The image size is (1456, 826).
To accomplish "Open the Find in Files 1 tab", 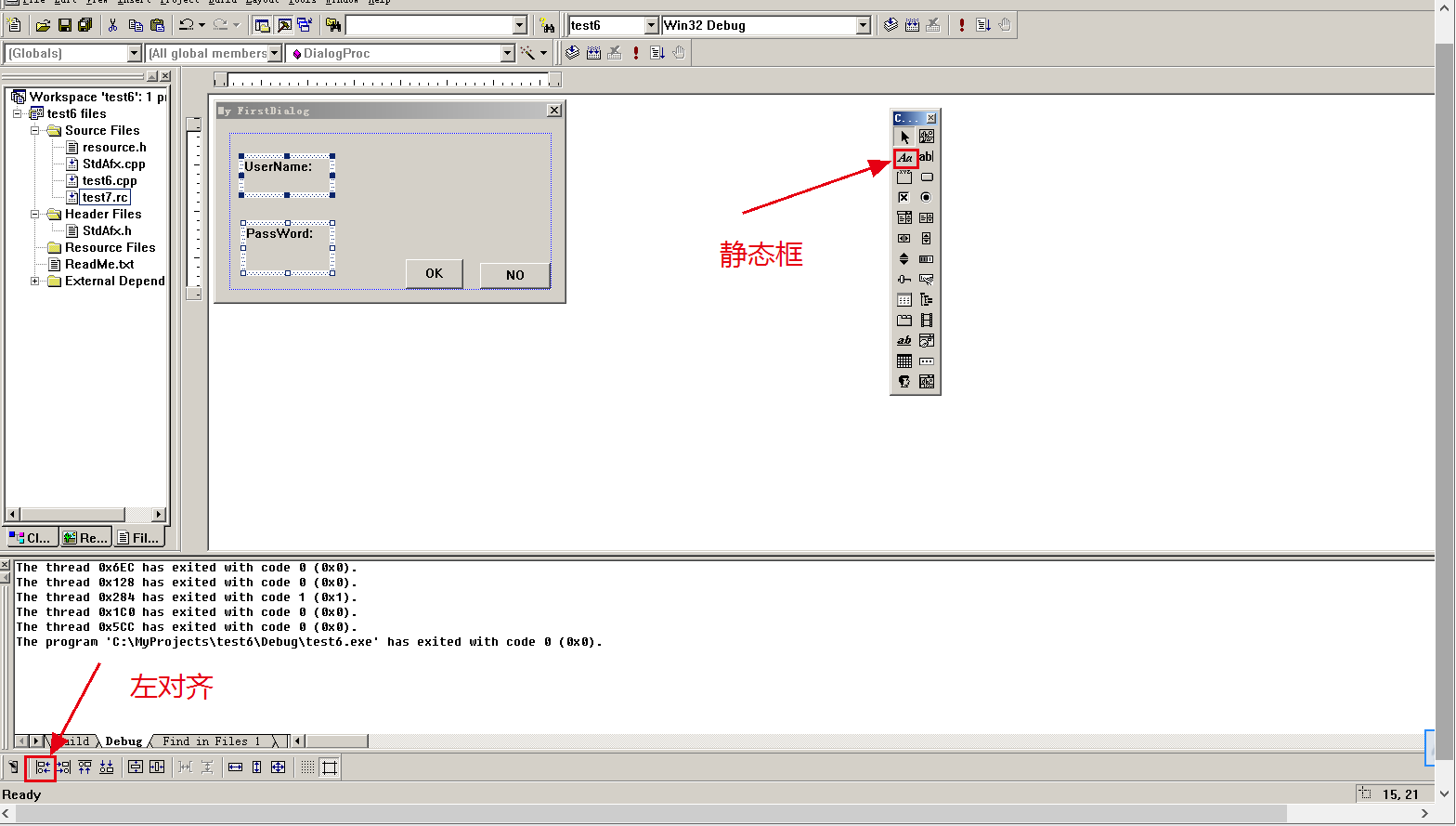I will click(x=212, y=741).
